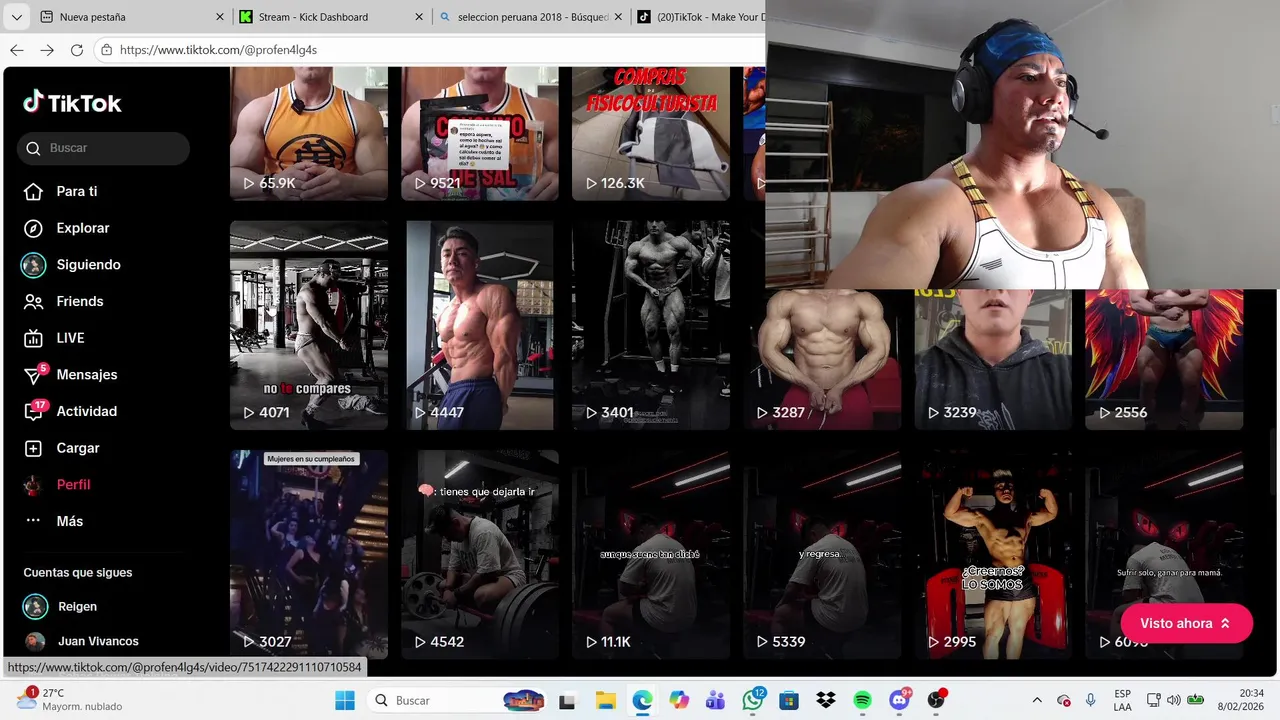
Task: Open the Juan Vivancos followed account
Action: click(81, 641)
